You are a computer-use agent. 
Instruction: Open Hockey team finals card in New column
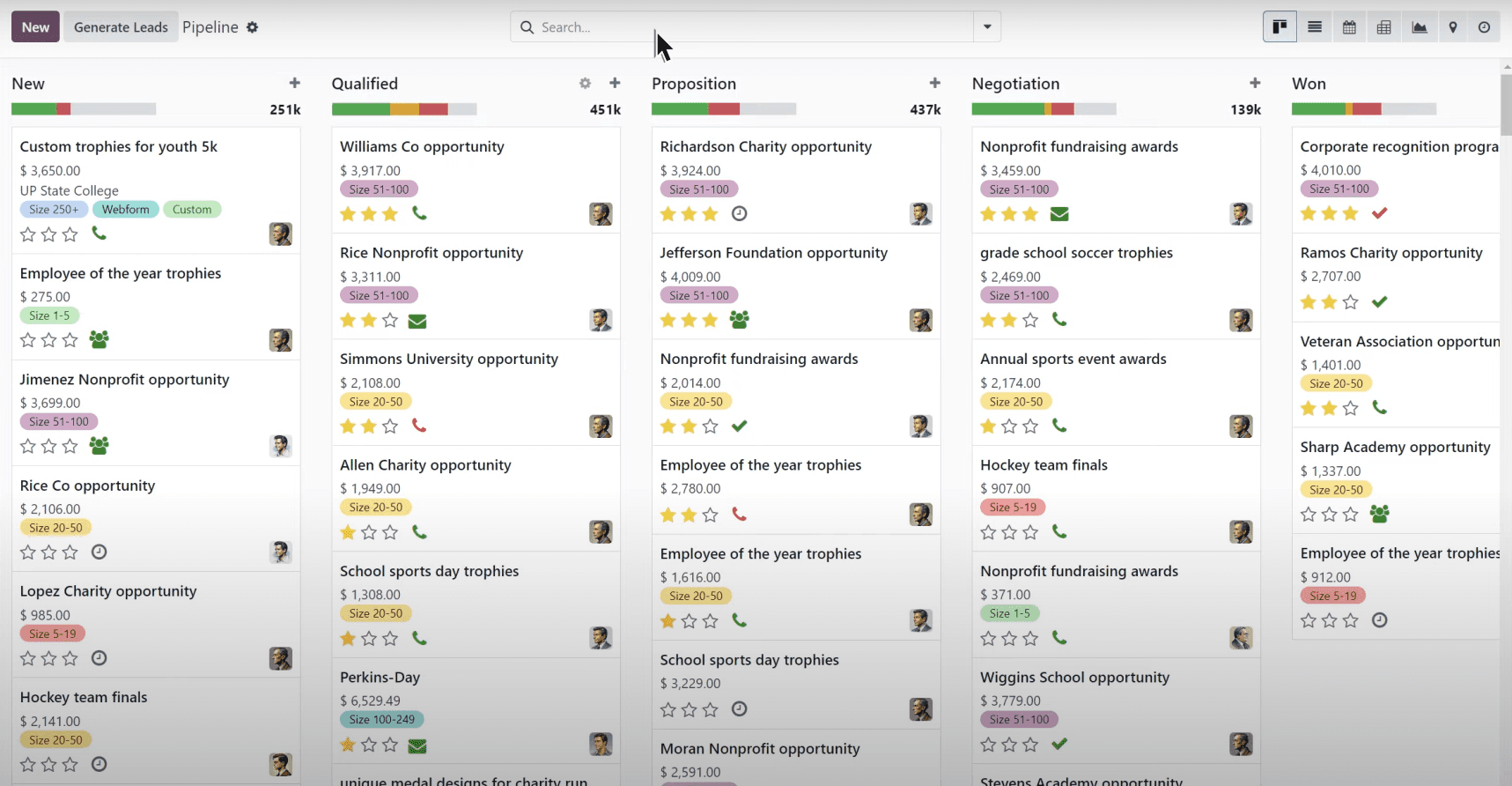tap(156, 730)
